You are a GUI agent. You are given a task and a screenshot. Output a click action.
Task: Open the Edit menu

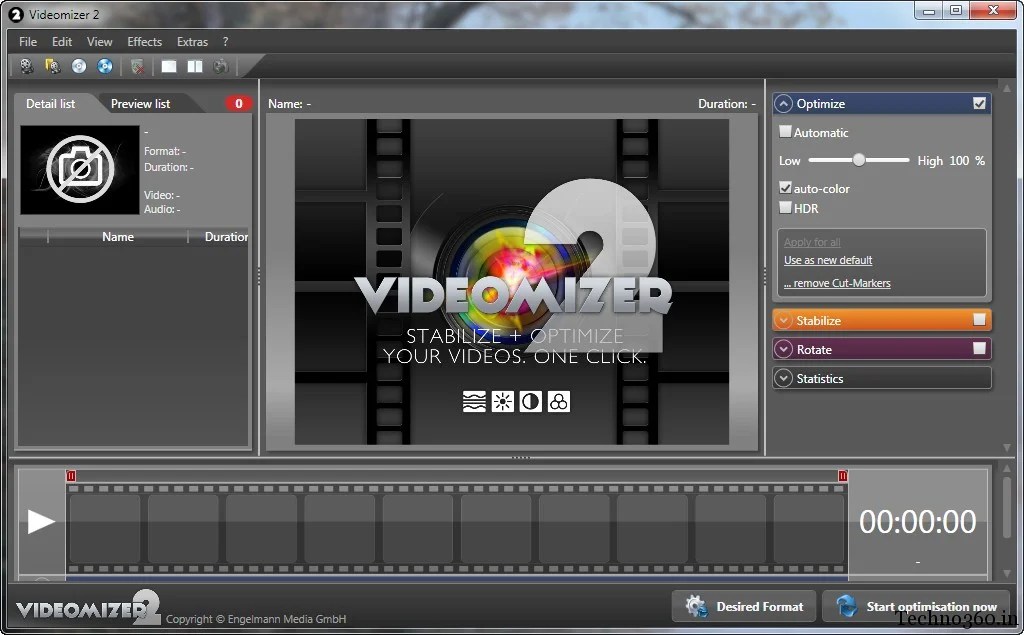[62, 41]
